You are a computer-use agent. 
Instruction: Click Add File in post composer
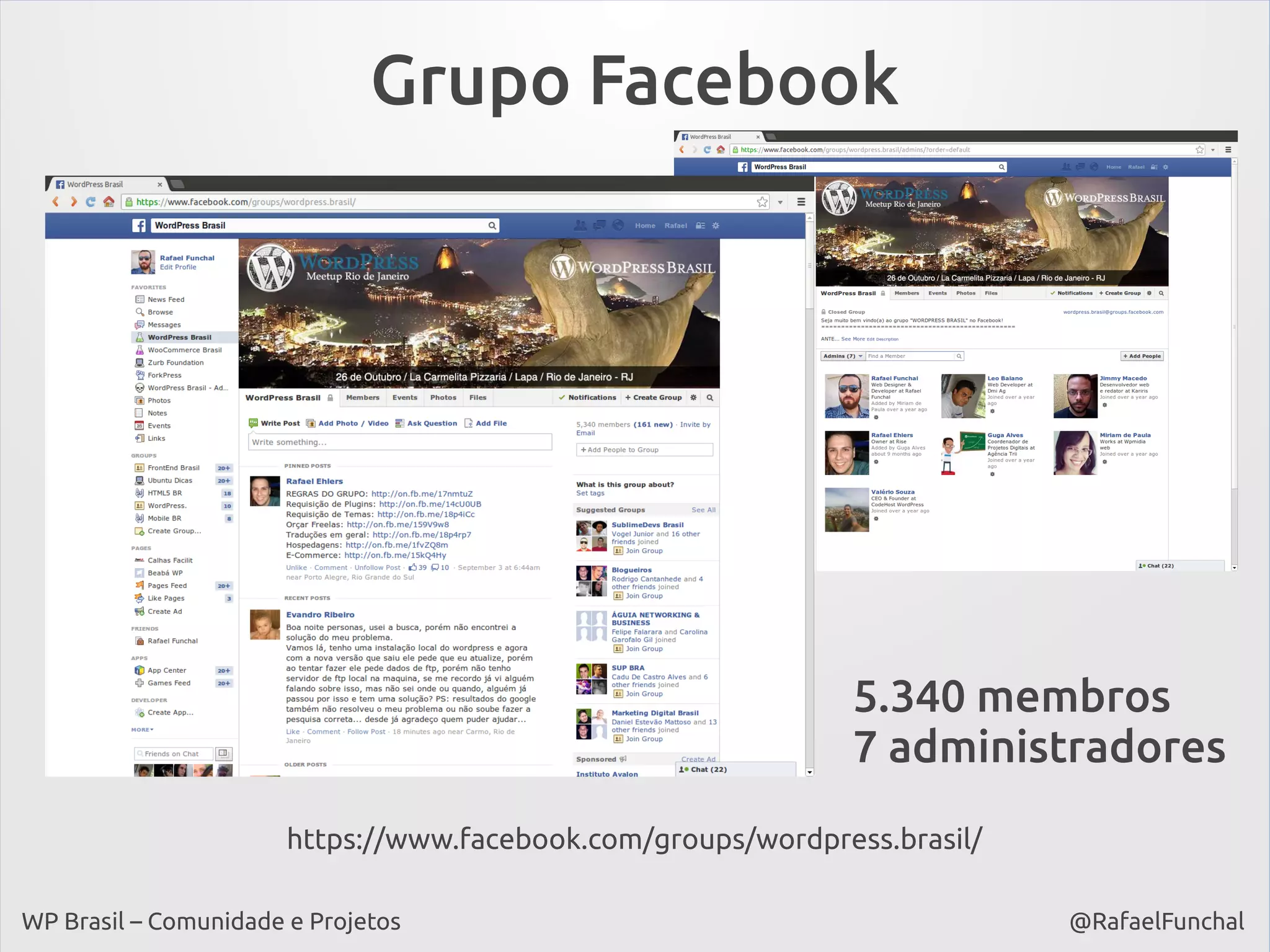(486, 423)
